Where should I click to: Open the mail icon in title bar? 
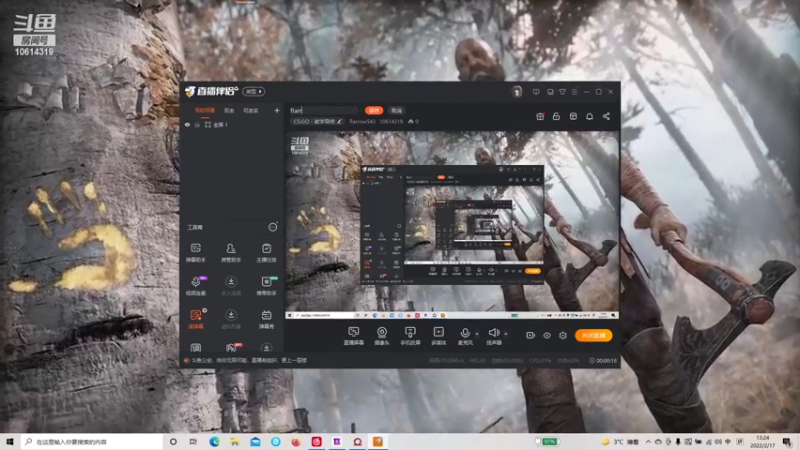550,92
